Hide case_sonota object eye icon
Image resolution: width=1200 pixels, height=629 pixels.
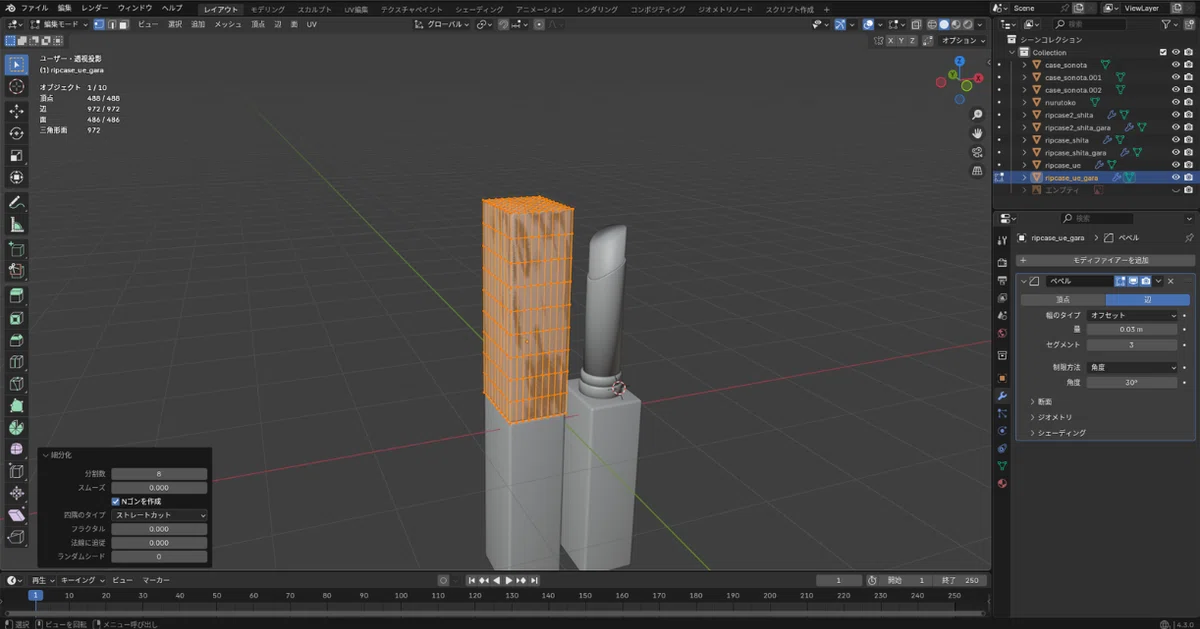1176,65
